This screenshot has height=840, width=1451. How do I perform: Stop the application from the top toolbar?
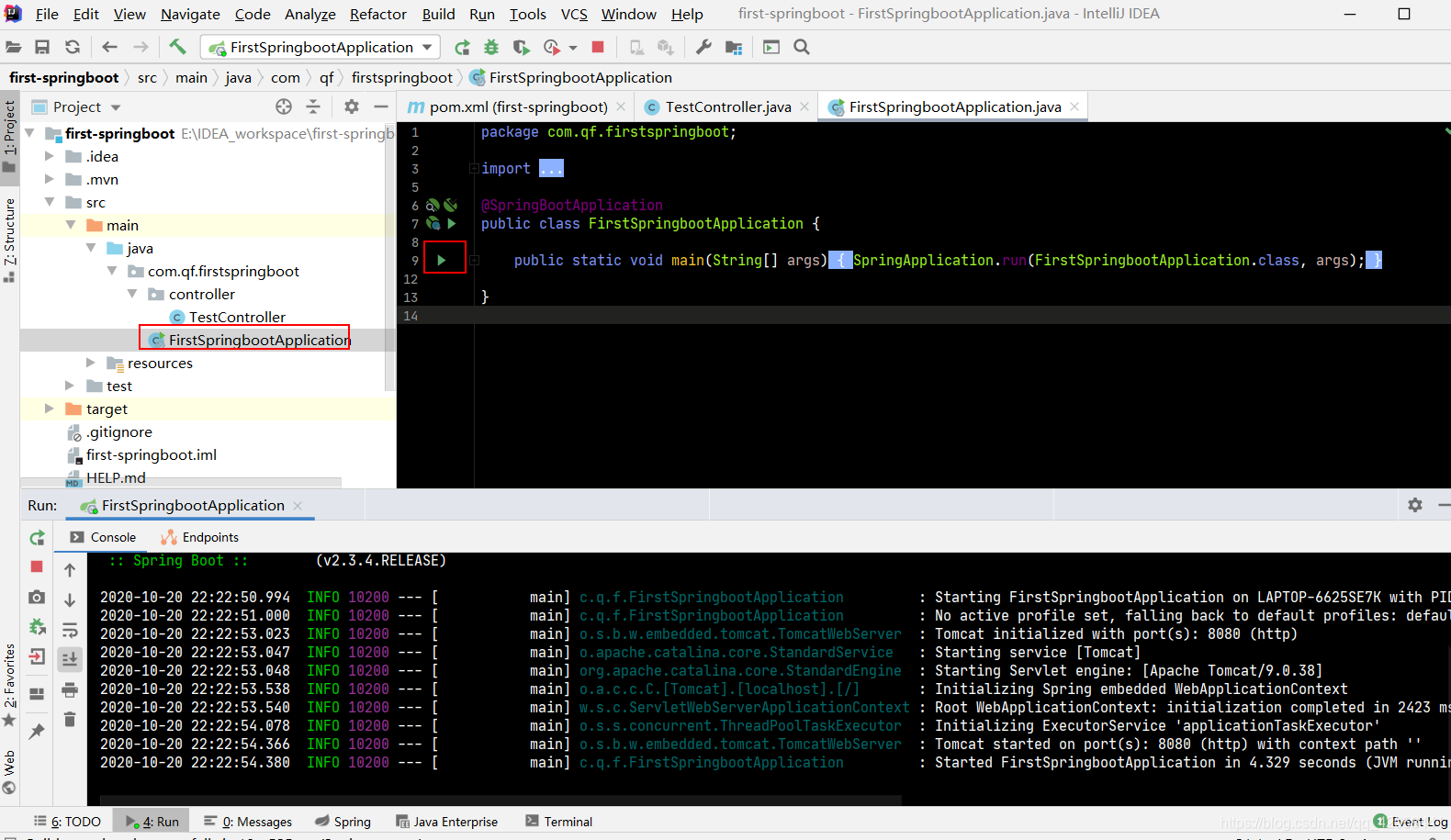(598, 47)
